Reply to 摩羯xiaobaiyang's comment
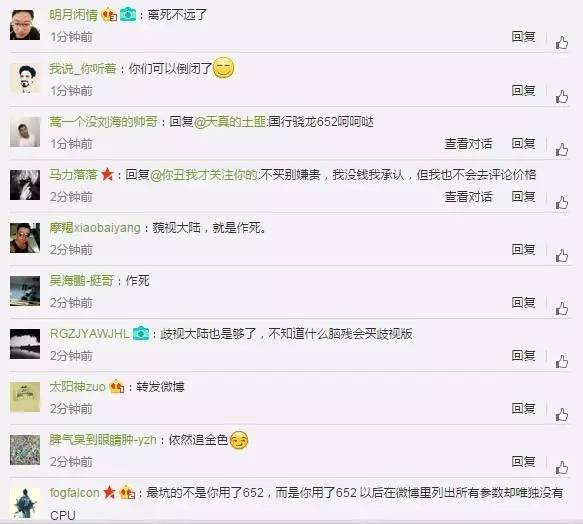The height and width of the screenshot is (524, 583). pyautogui.click(x=523, y=249)
